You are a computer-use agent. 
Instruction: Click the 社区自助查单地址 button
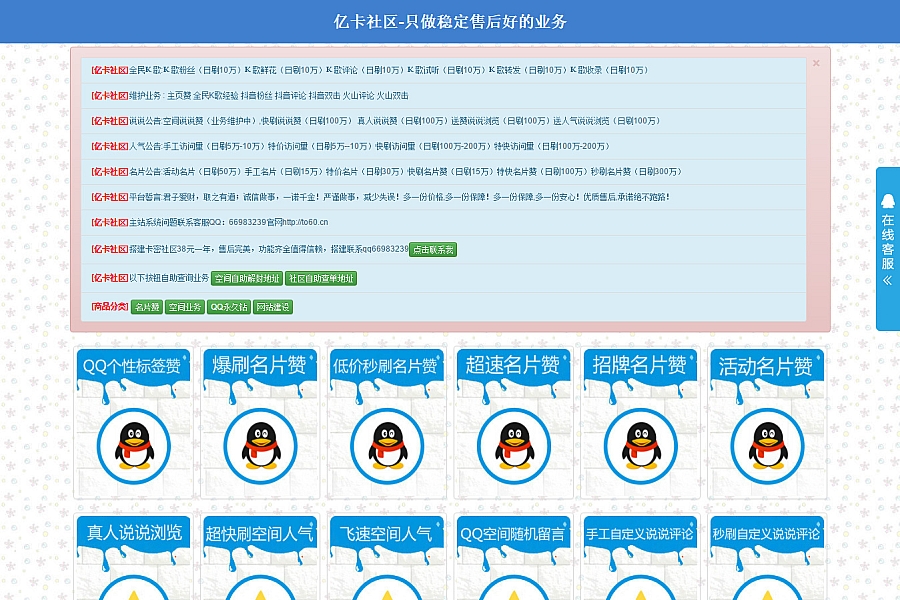(x=321, y=278)
